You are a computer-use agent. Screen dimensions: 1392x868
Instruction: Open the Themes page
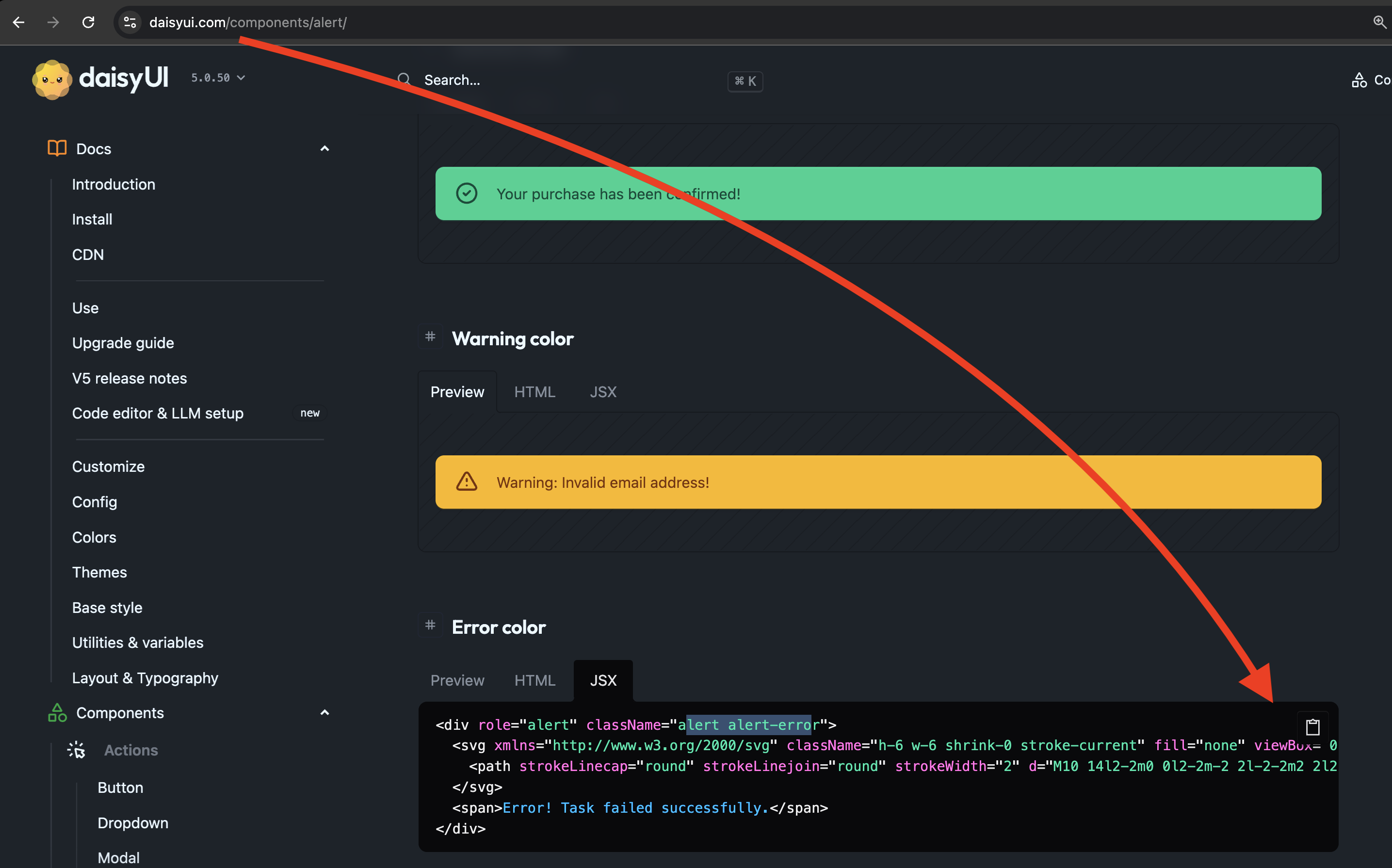99,572
